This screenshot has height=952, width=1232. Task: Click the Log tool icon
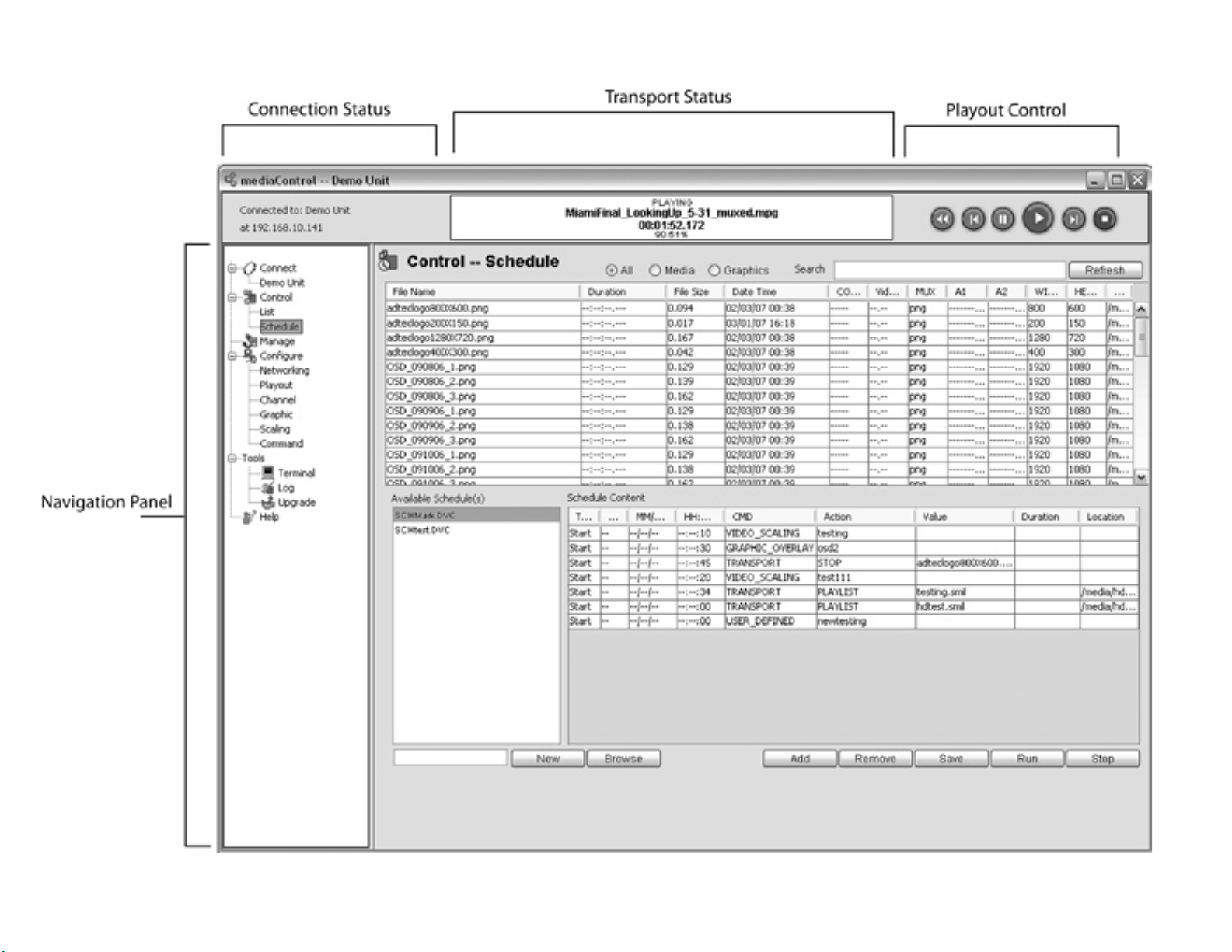point(268,487)
